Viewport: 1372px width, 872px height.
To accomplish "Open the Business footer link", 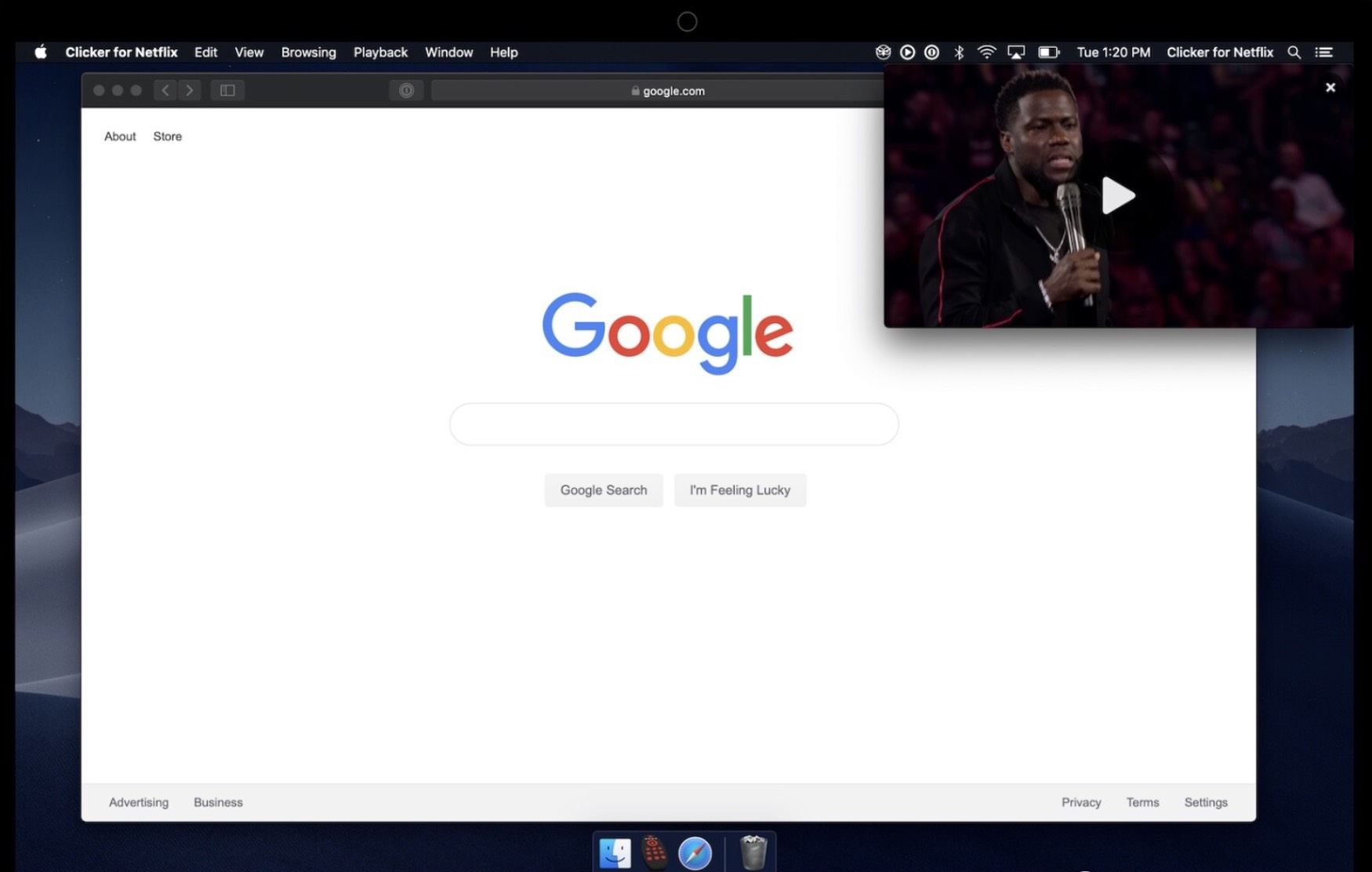I will (218, 802).
